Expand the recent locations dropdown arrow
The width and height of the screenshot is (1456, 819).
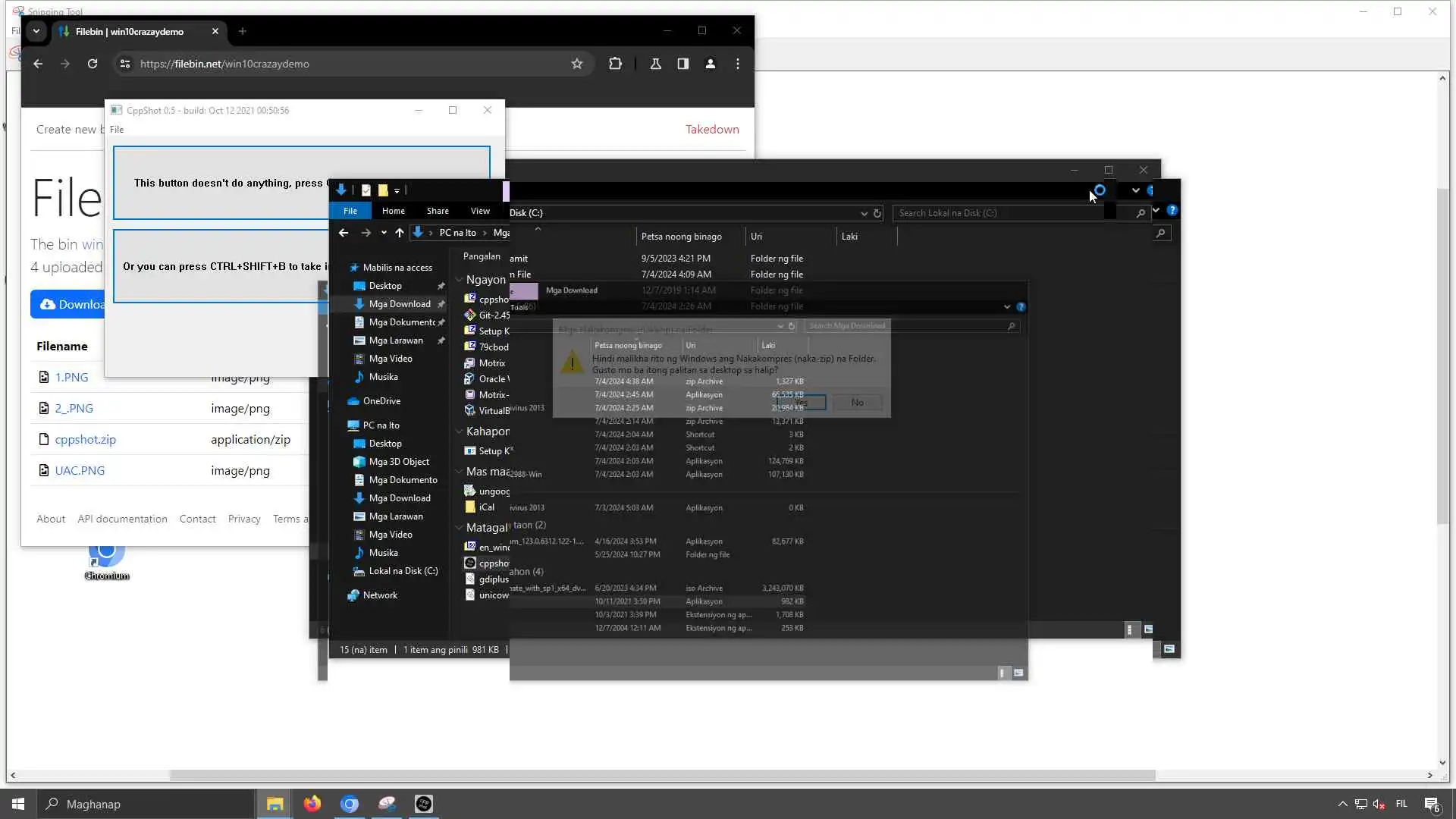(x=384, y=233)
